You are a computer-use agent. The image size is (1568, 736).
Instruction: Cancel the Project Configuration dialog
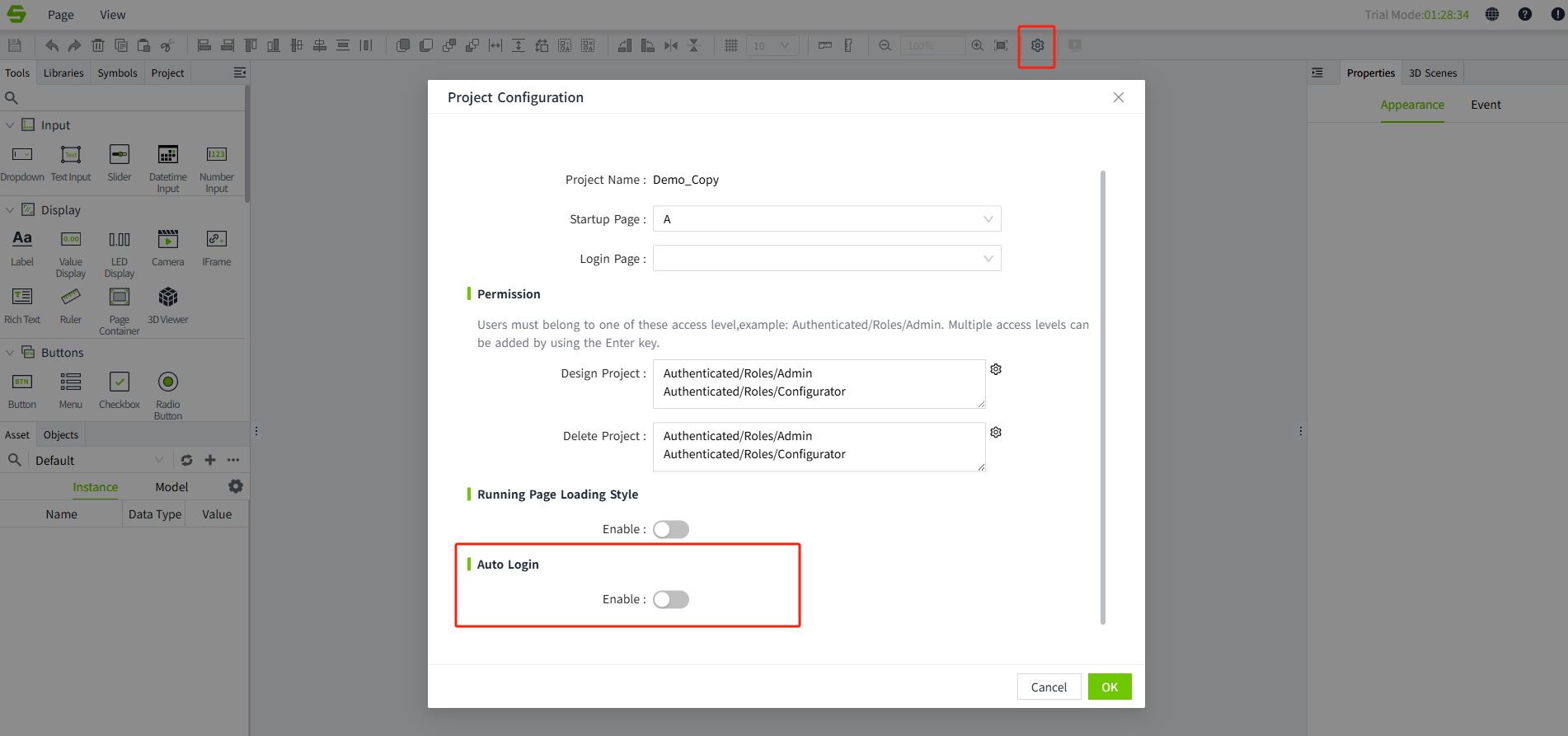pyautogui.click(x=1049, y=687)
